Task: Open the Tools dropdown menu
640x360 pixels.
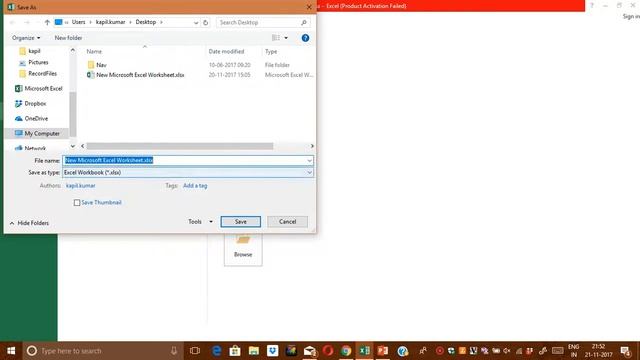Action: click(x=200, y=222)
